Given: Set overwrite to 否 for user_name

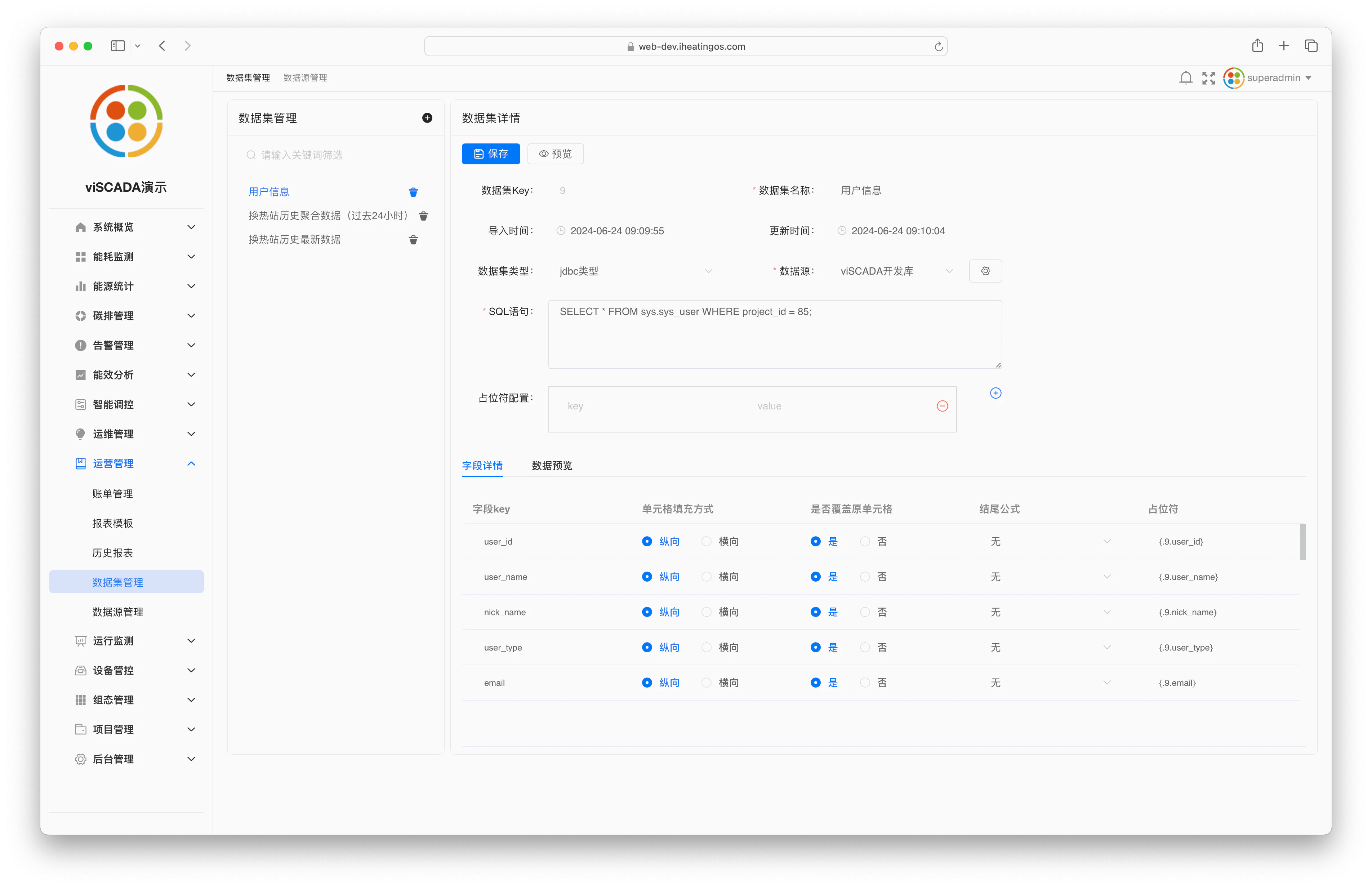Looking at the screenshot, I should click(x=873, y=577).
